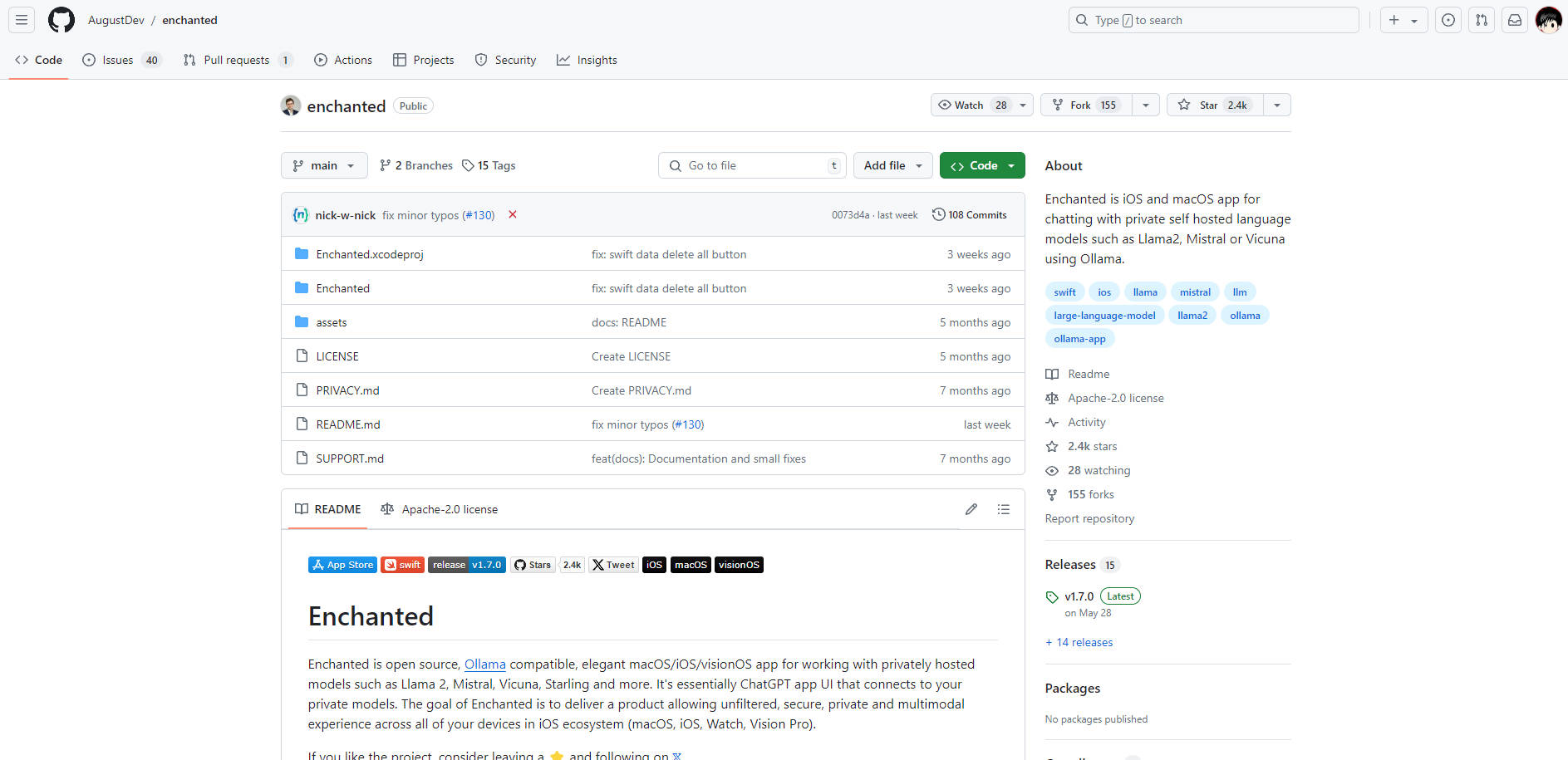Click the pull requests icon in header
Viewport: 1568px width, 760px height.
[x=1482, y=20]
